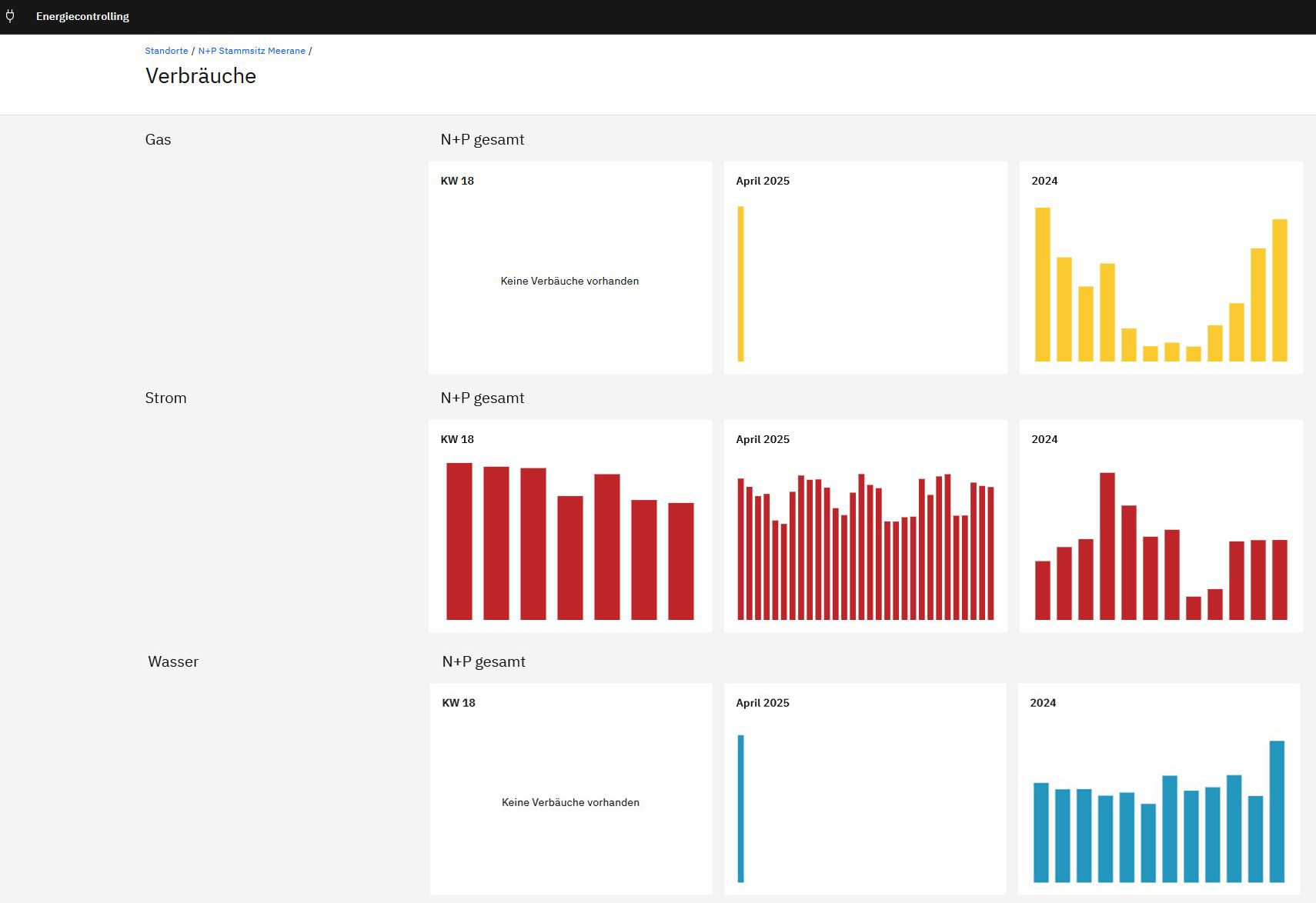Click the tallest red bar in Strom 2024
This screenshot has width=1316, height=903.
pos(1107,546)
